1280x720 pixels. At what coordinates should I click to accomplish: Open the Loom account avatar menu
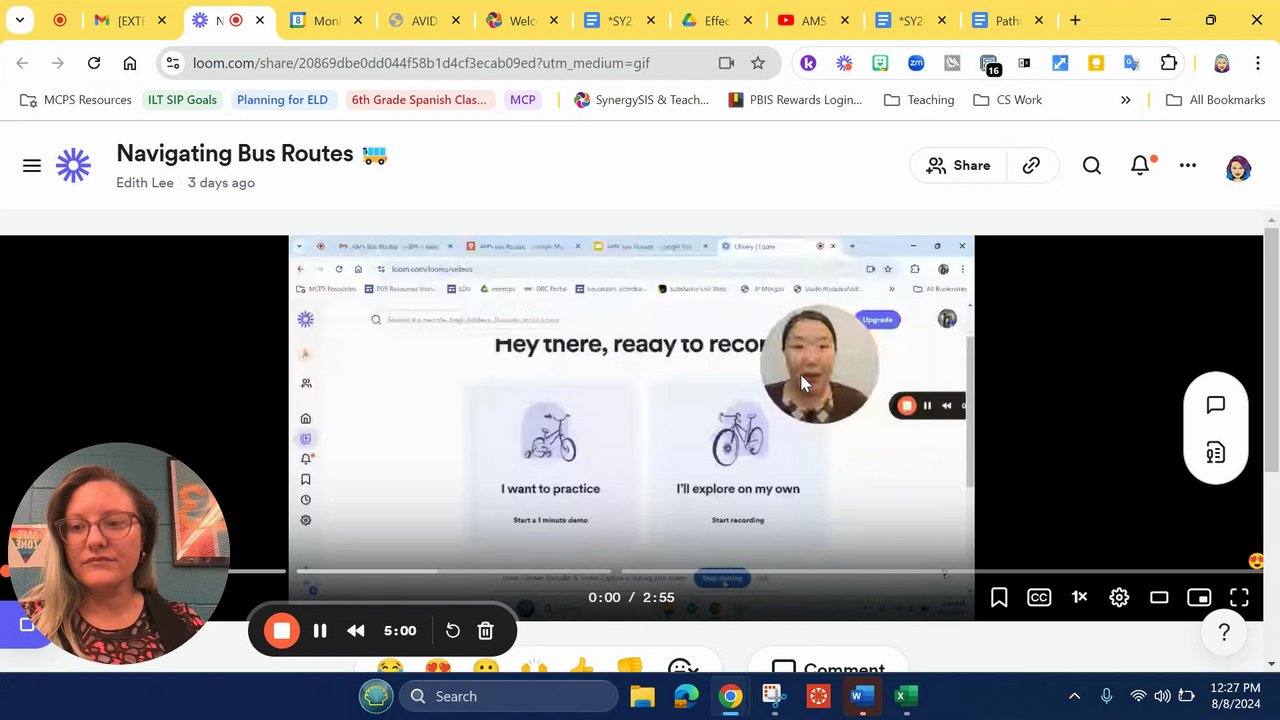pos(1238,167)
